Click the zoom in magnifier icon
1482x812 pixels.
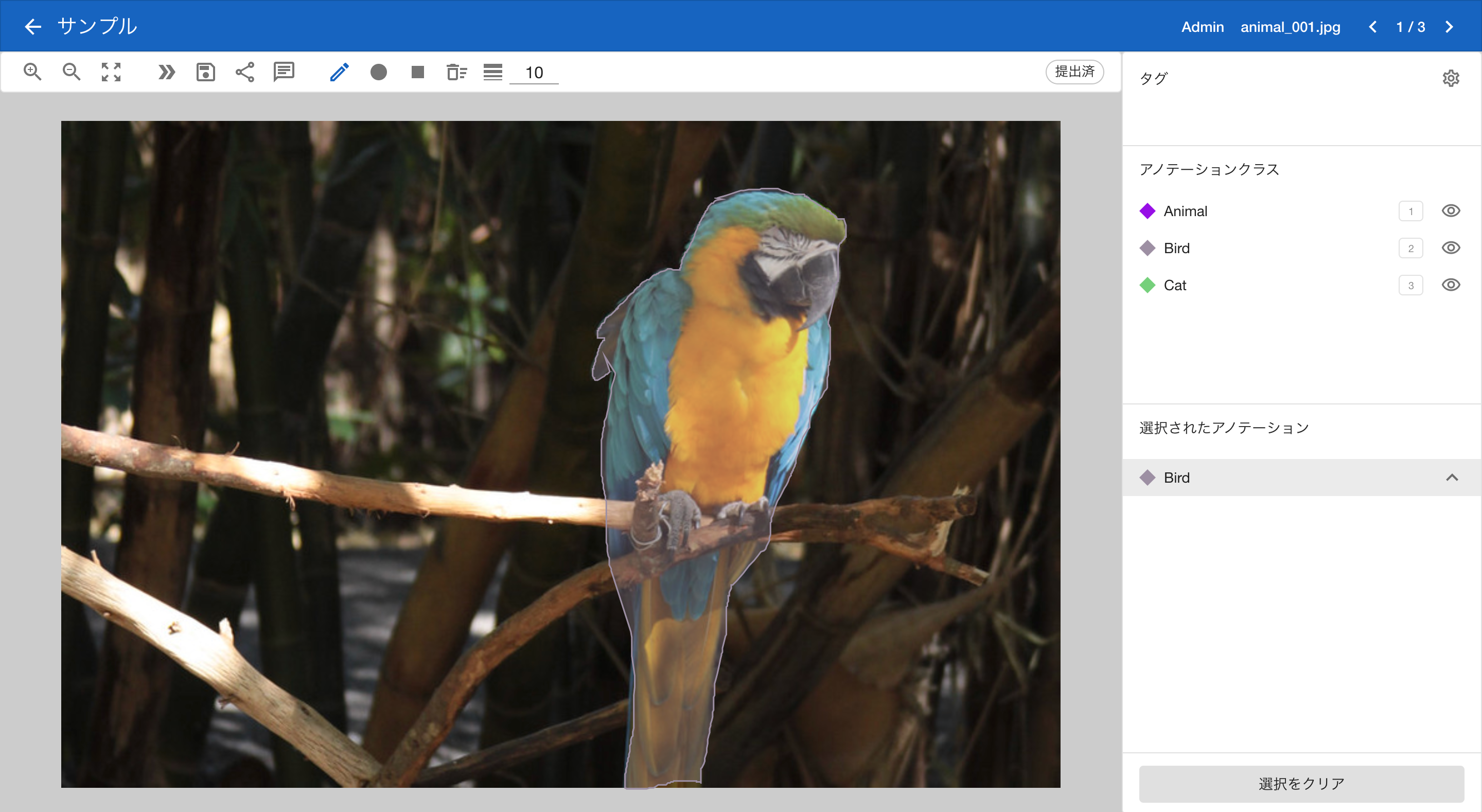[32, 72]
